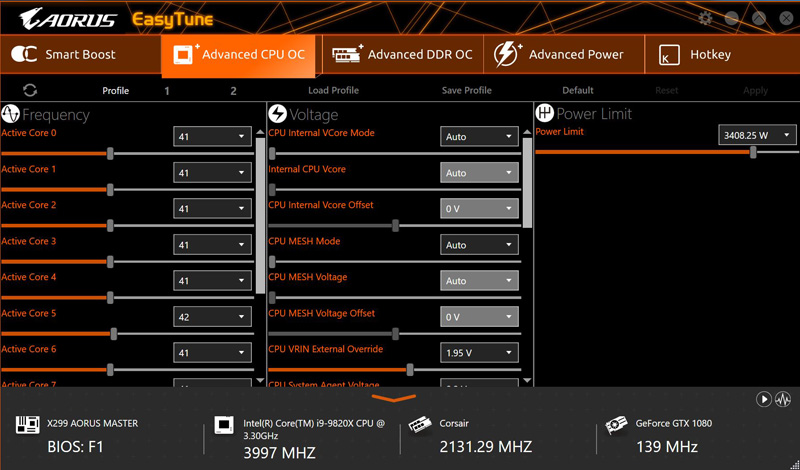Click the Power Limit gear-shift icon

point(545,113)
